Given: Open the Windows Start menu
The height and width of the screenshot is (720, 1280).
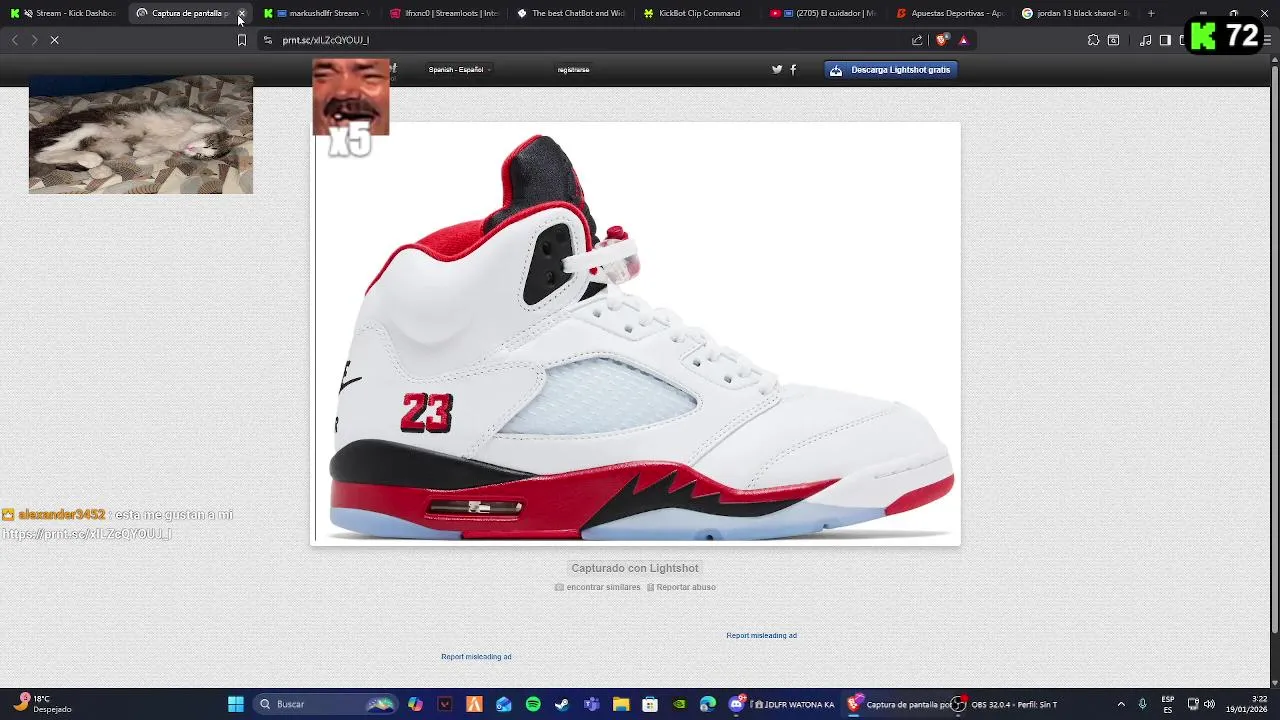Looking at the screenshot, I should pos(236,704).
